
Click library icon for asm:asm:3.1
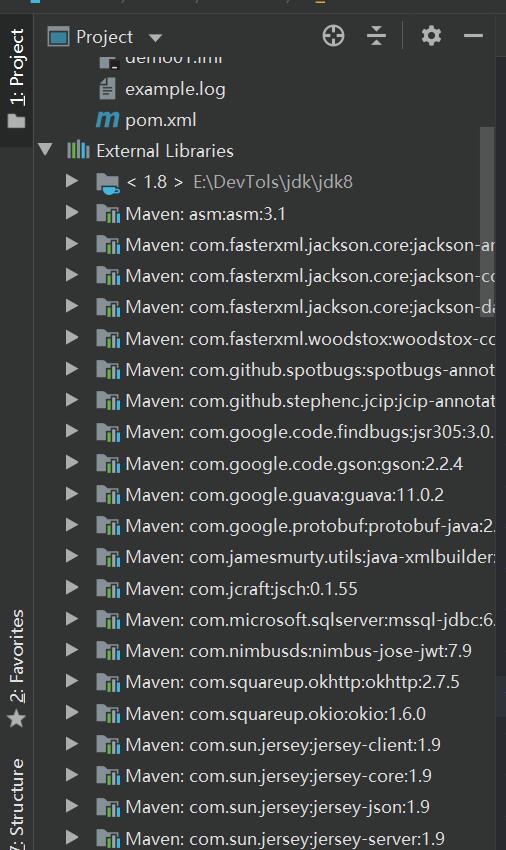click(x=108, y=214)
